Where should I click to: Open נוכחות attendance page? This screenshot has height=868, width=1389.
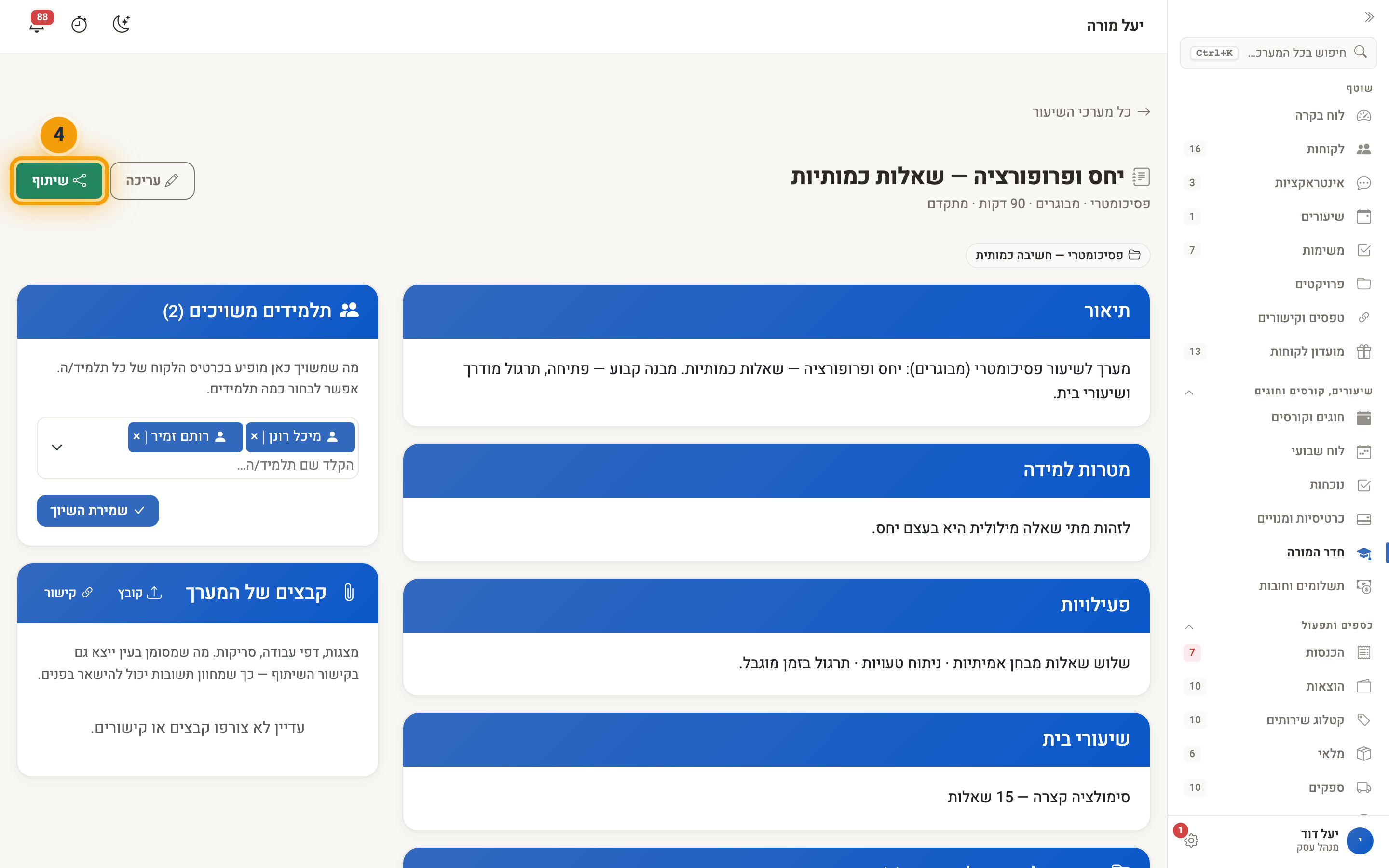[x=1278, y=485]
